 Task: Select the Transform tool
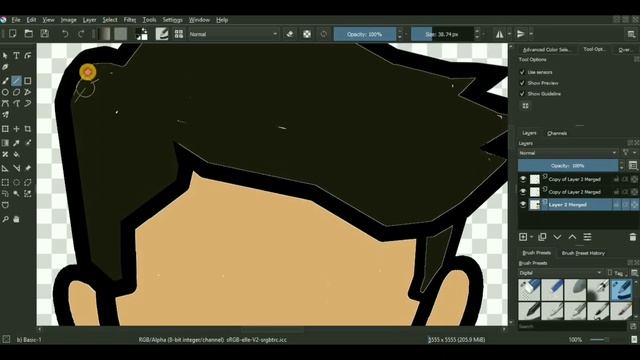click(5, 129)
